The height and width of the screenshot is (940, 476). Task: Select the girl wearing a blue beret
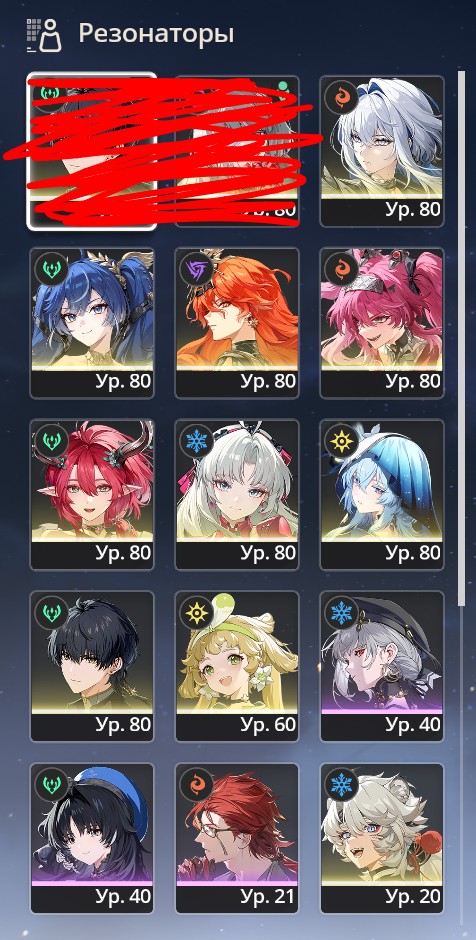click(x=92, y=837)
